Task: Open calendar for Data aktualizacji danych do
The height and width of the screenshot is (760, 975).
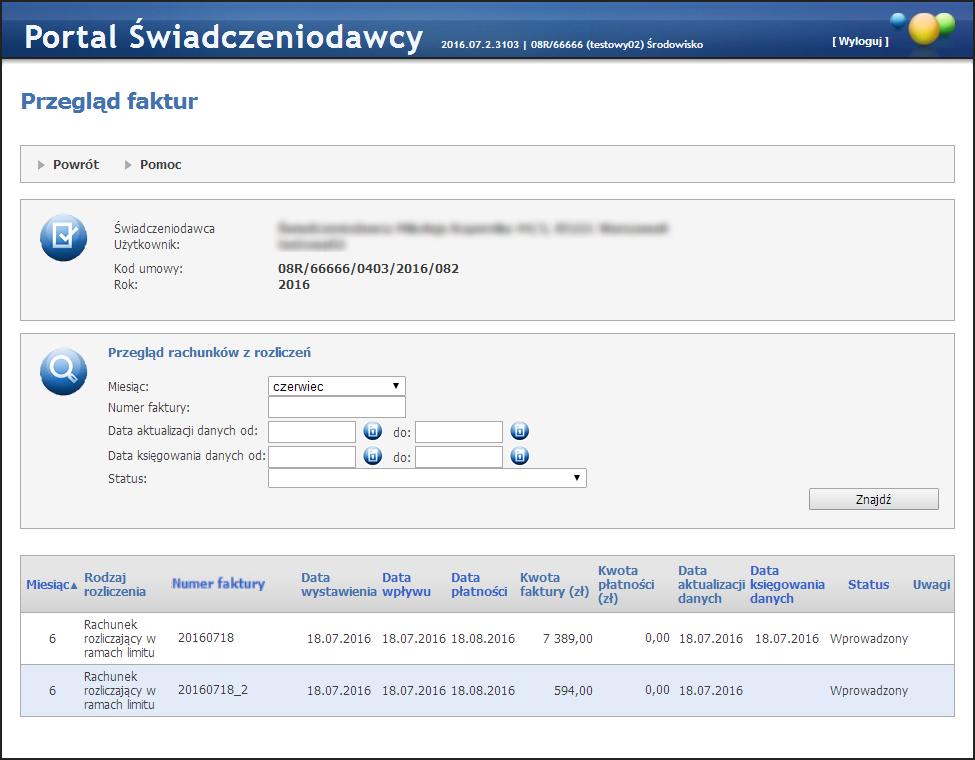Action: (x=520, y=431)
